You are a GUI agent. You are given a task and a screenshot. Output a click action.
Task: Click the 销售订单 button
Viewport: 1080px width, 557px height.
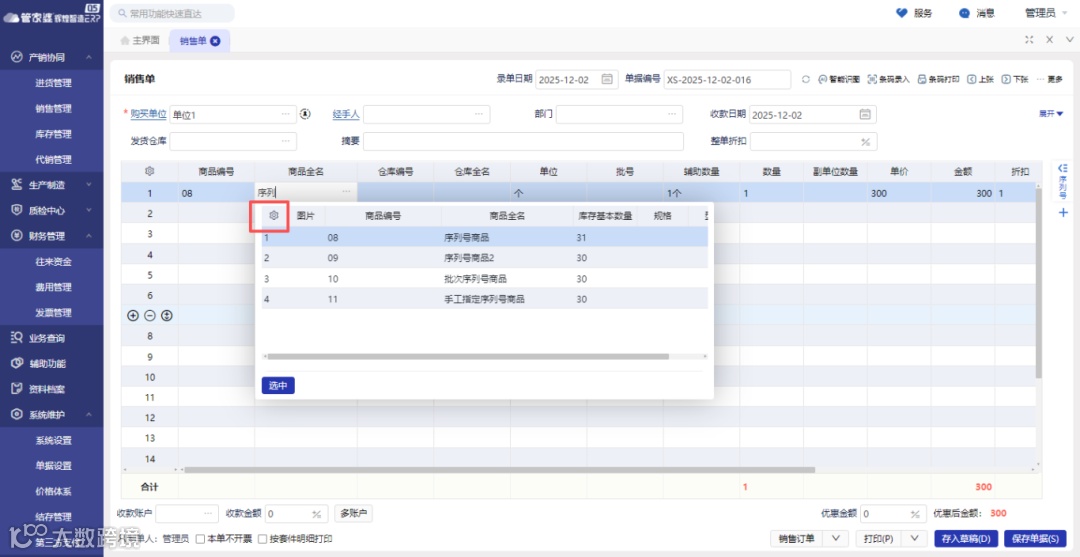point(796,538)
